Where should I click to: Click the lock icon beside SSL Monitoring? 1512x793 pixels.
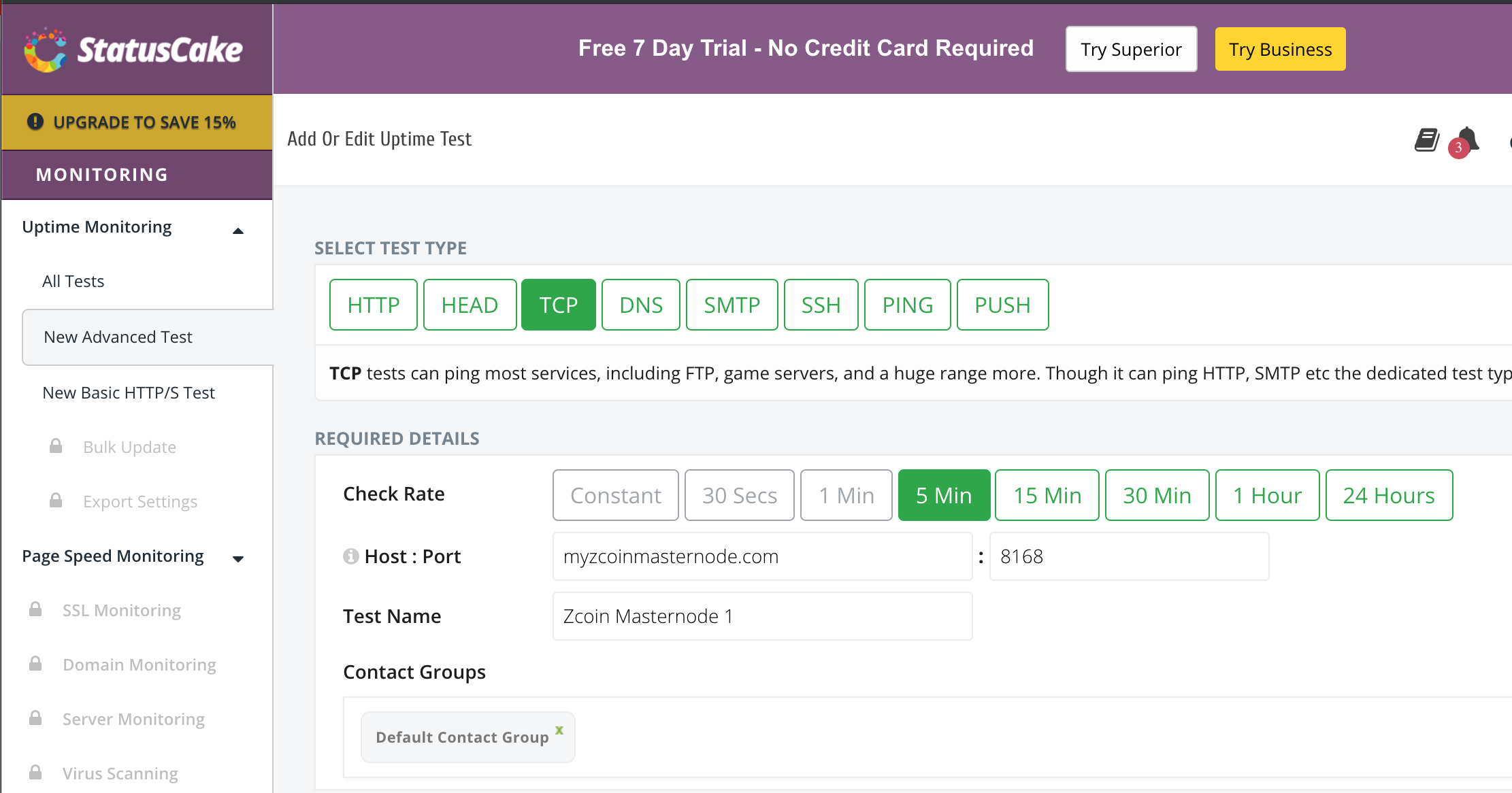tap(35, 609)
